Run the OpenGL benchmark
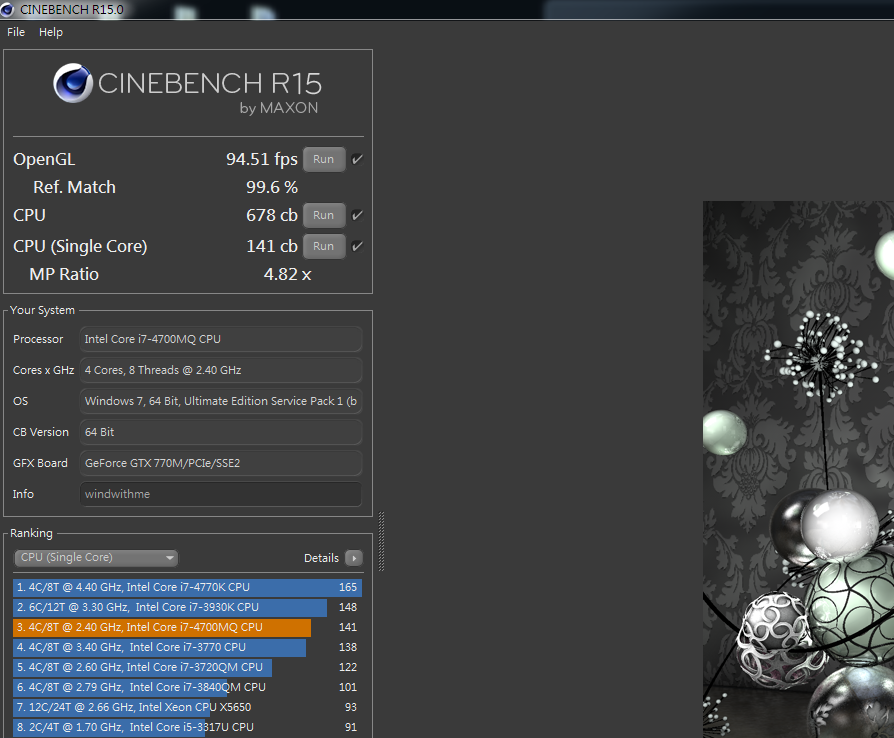 click(323, 159)
